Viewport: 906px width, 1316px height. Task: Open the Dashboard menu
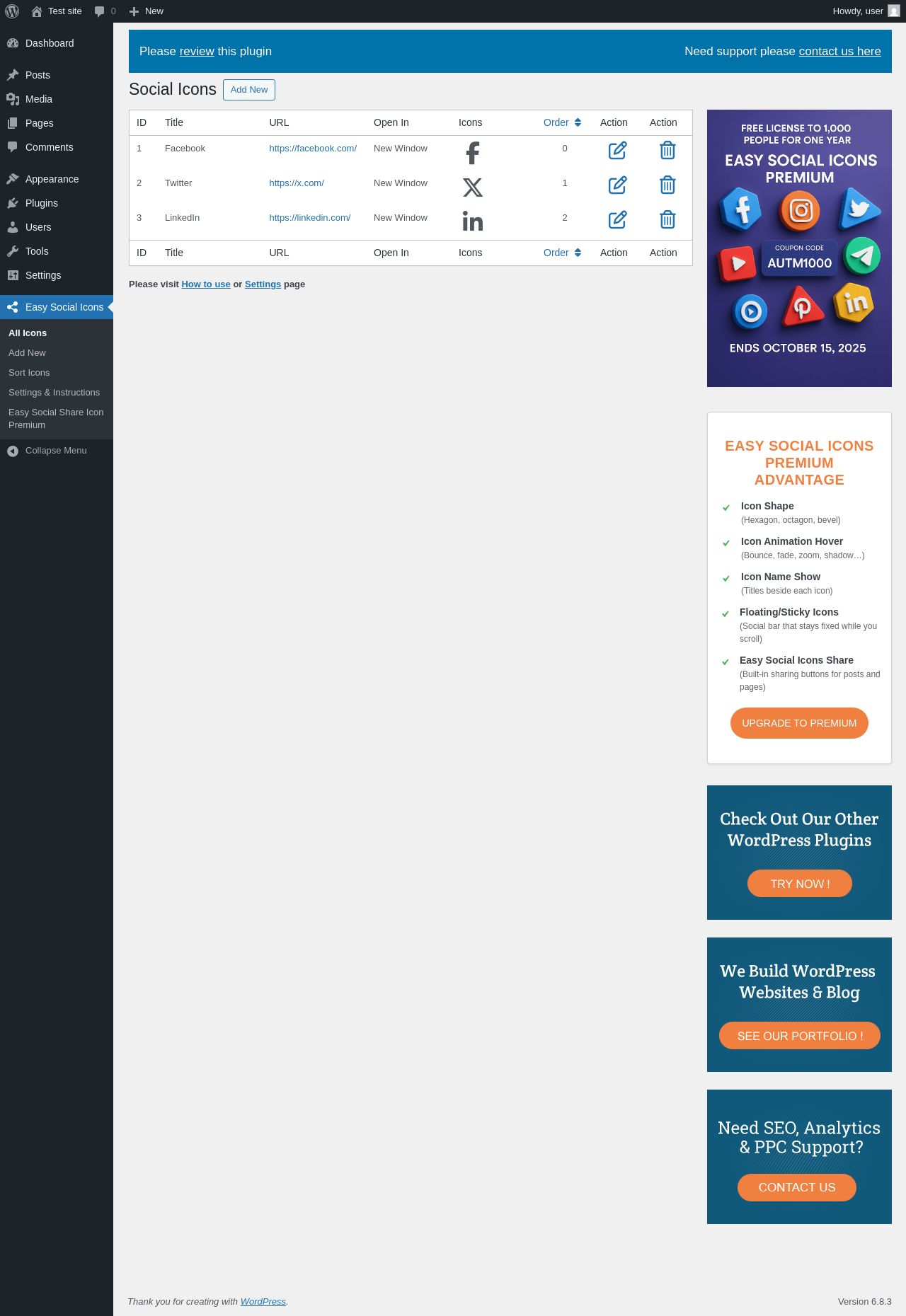tap(57, 43)
